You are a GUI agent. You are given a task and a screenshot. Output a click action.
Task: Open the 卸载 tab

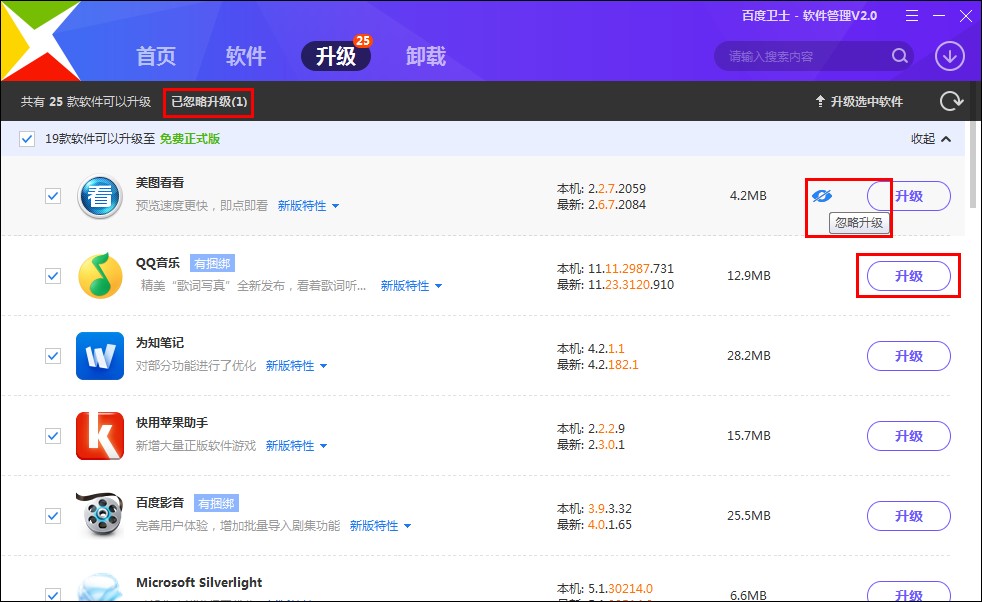426,56
